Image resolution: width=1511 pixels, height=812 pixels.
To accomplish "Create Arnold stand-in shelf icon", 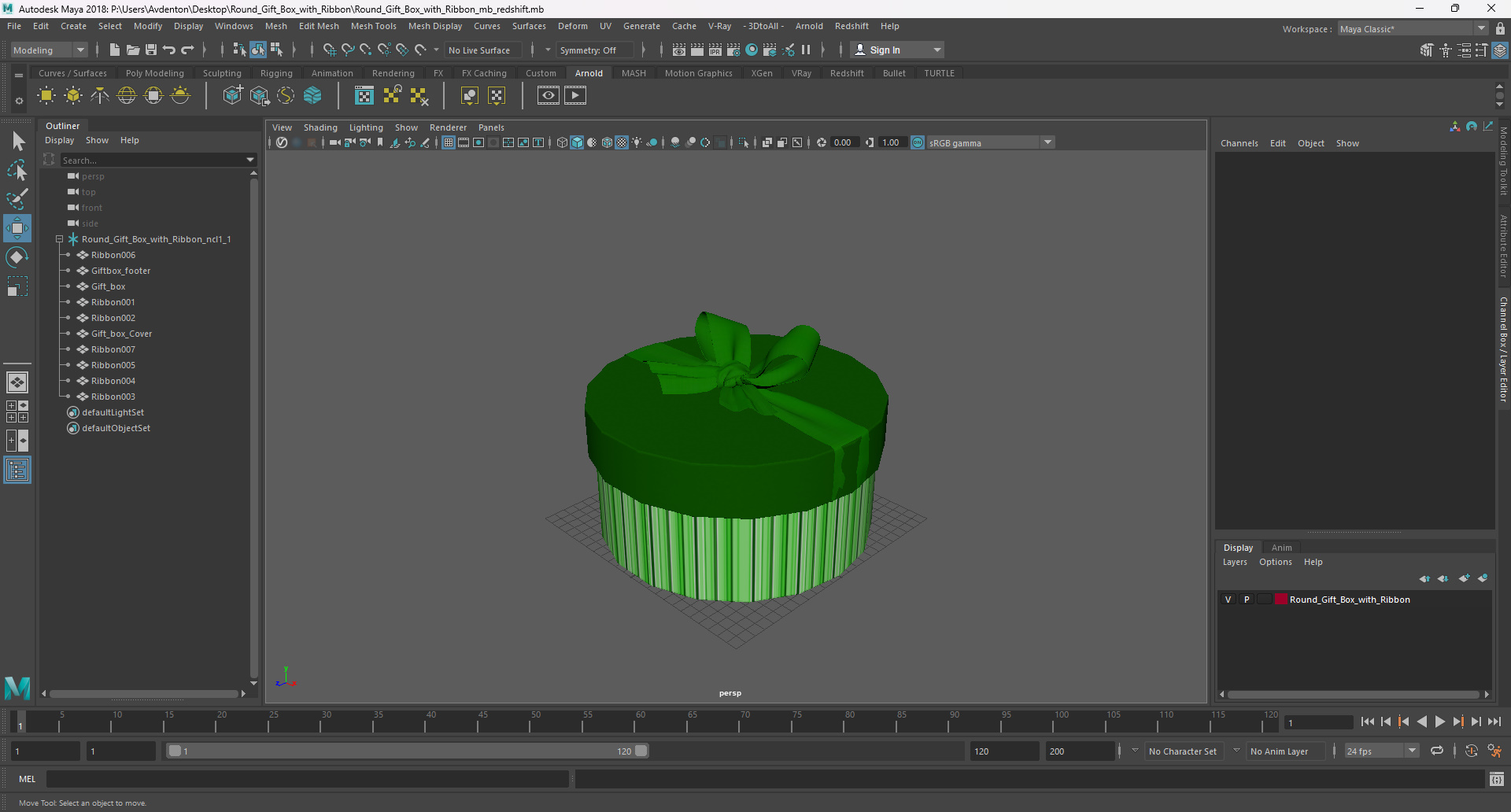I will click(232, 96).
